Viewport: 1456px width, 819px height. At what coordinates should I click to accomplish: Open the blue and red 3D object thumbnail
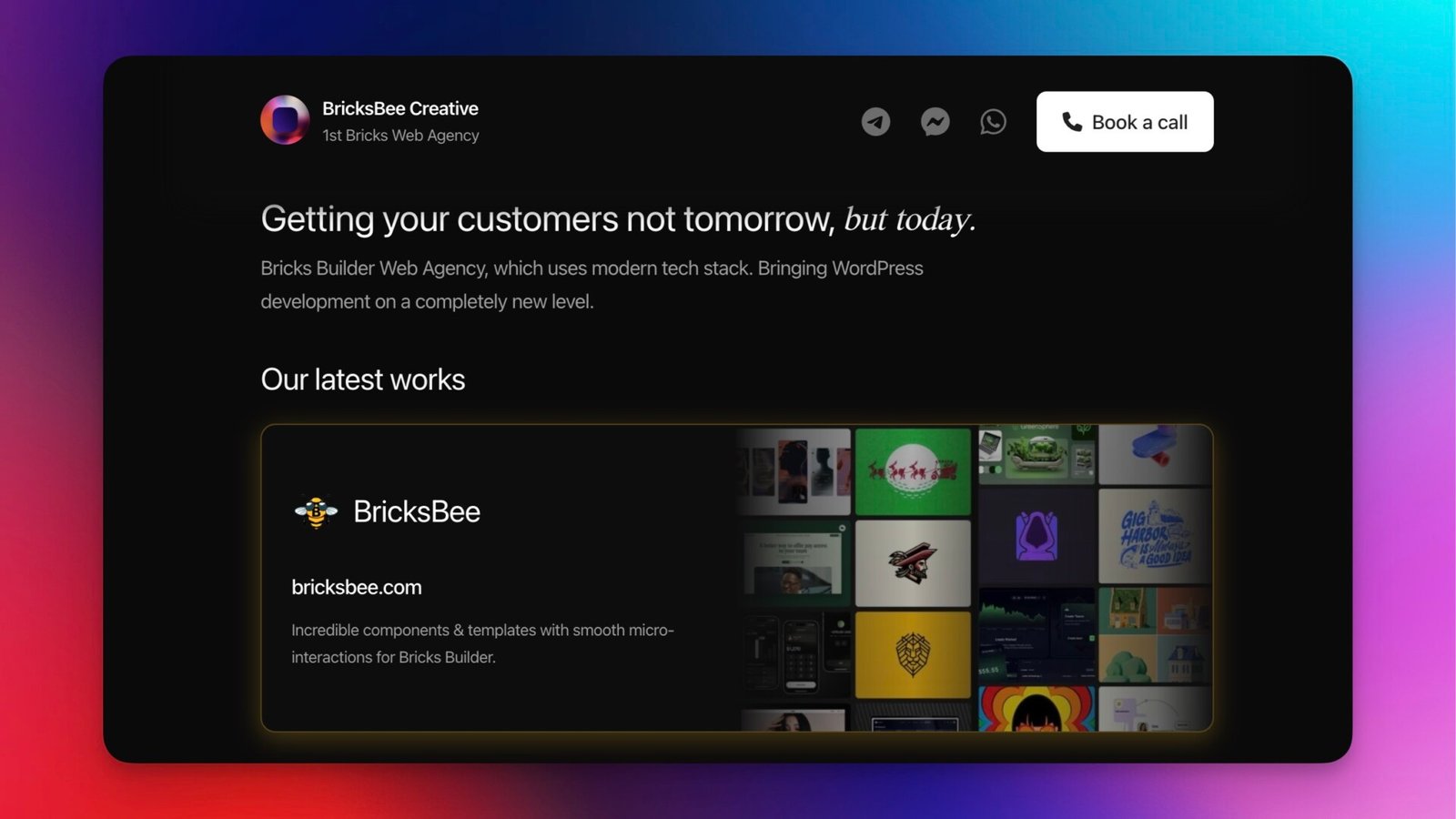point(1155,454)
